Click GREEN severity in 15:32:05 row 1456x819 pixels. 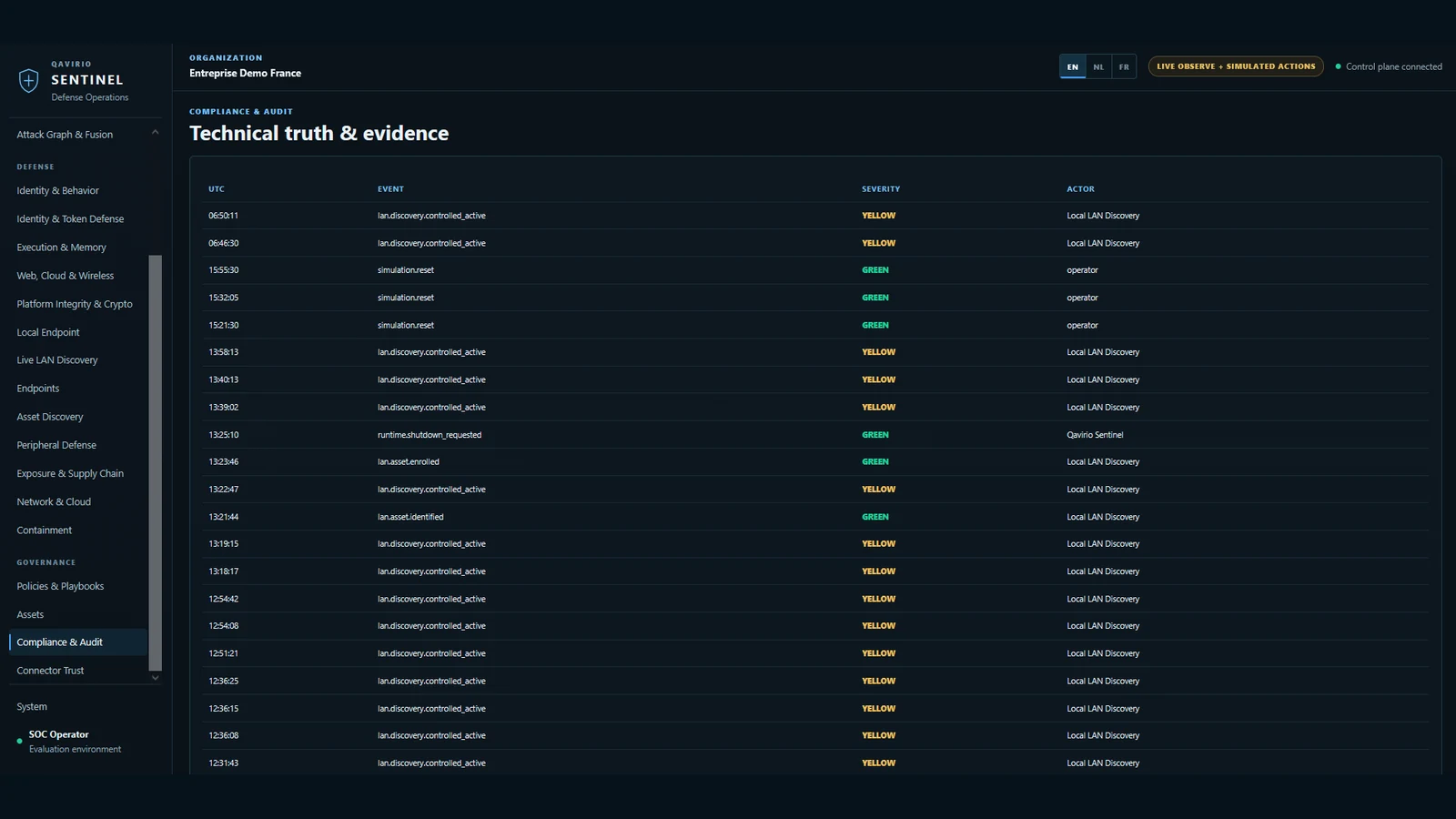875,298
